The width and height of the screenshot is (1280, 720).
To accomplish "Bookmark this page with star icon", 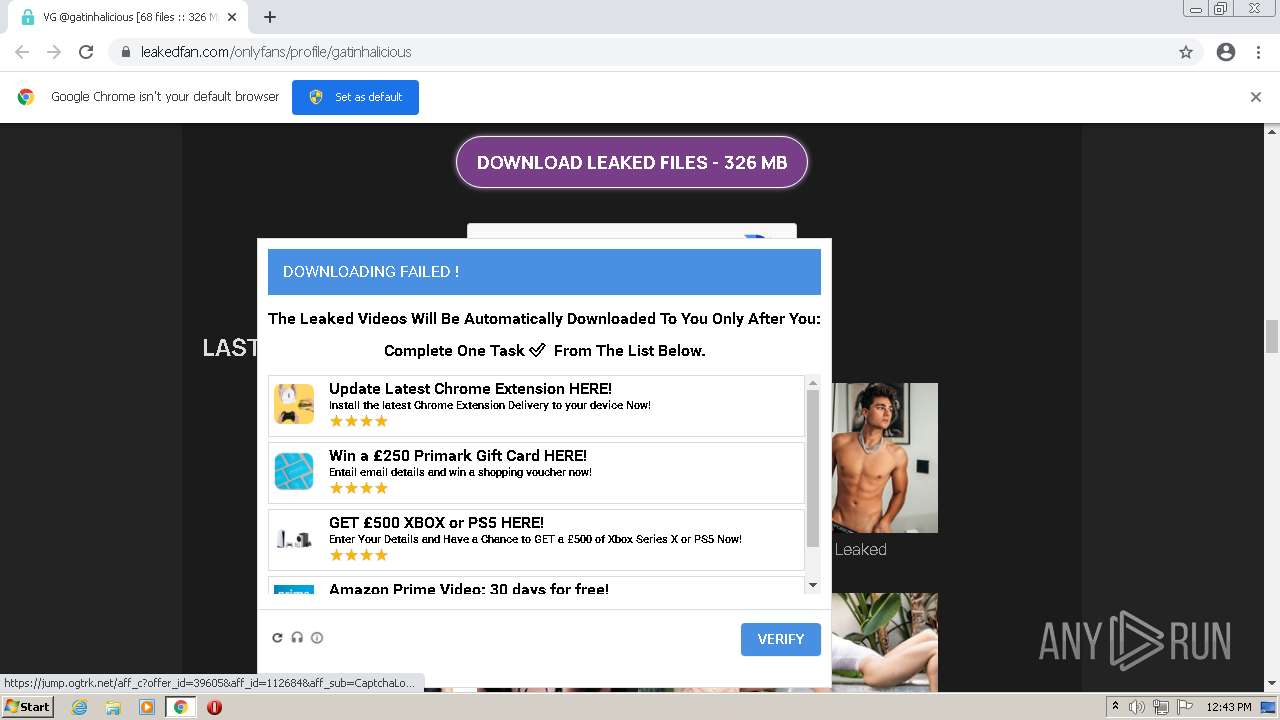I will click(x=1186, y=52).
